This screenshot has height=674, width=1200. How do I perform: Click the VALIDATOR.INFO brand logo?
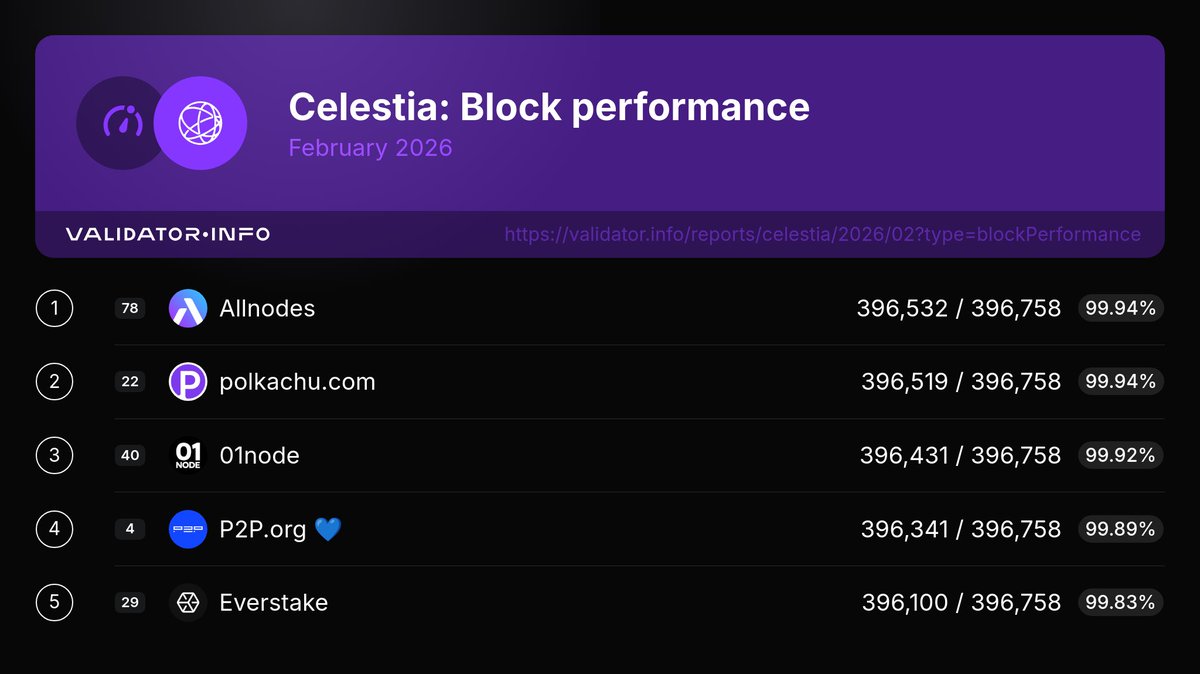pos(168,234)
